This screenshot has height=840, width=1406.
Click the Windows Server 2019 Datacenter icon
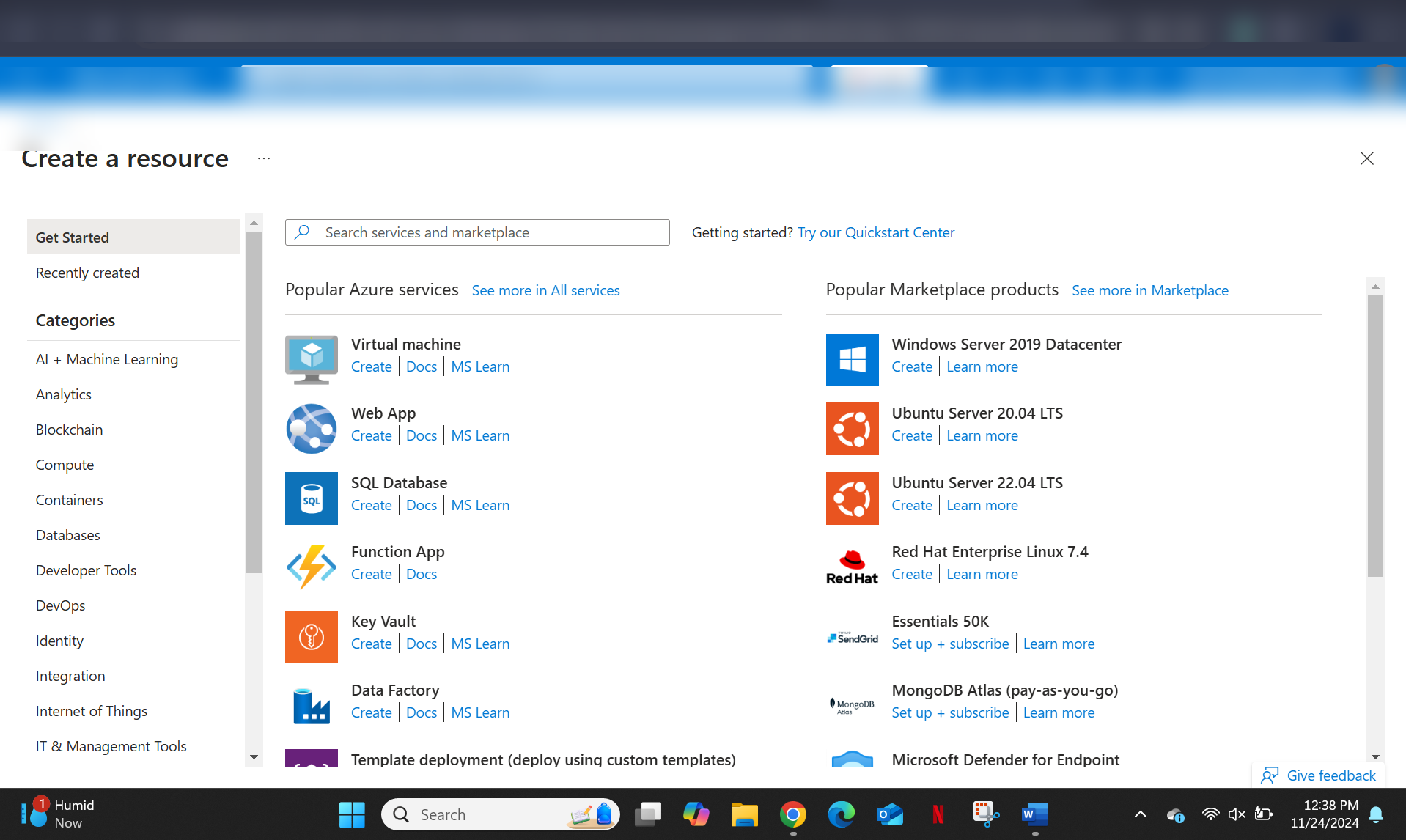point(853,360)
